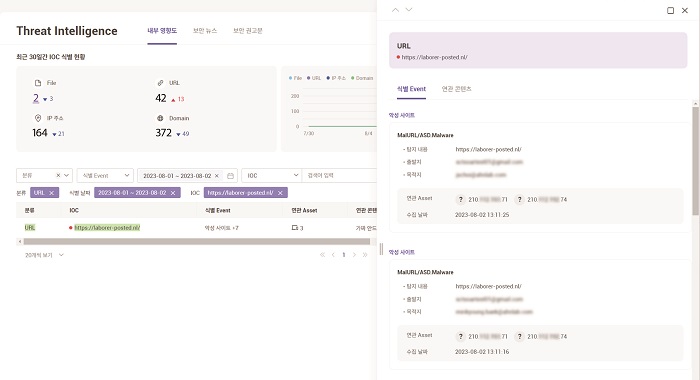Click the second event's detected URL
The height and width of the screenshot is (380, 700).
pyautogui.click(x=488, y=286)
